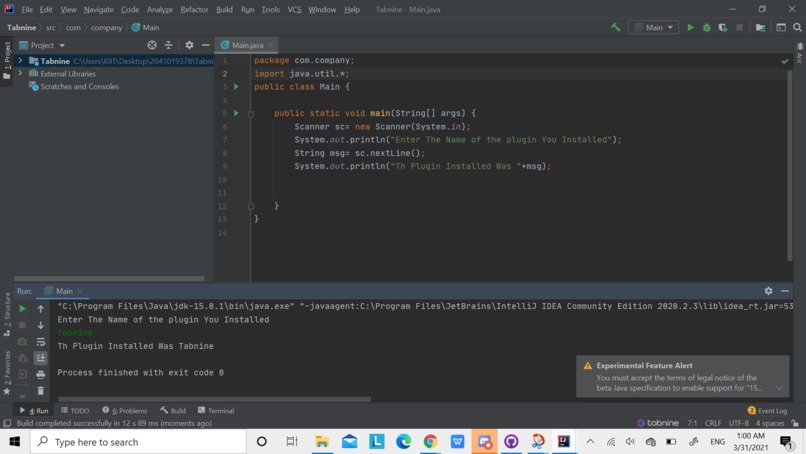Clear console with the trash icon
The height and width of the screenshot is (454, 806).
point(41,391)
